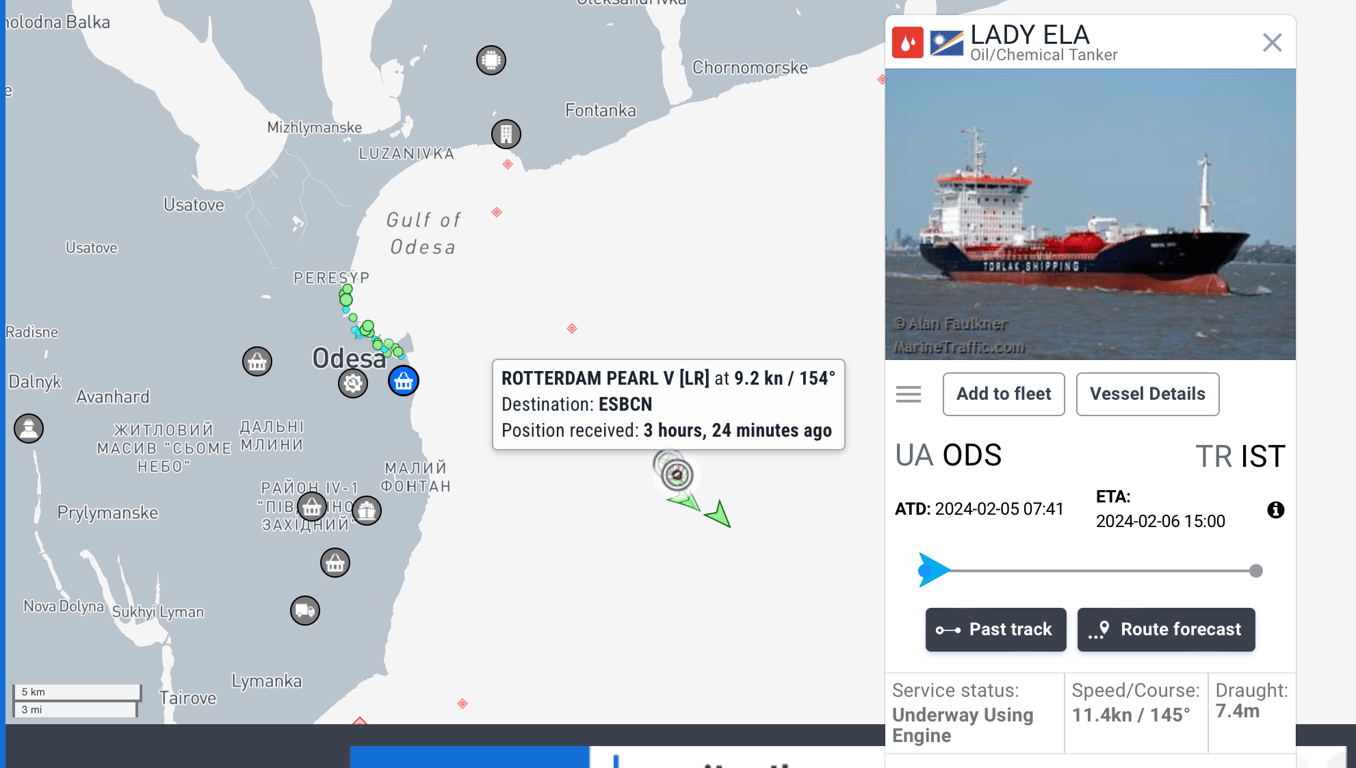Click the blue voyage progress arrow

(933, 570)
